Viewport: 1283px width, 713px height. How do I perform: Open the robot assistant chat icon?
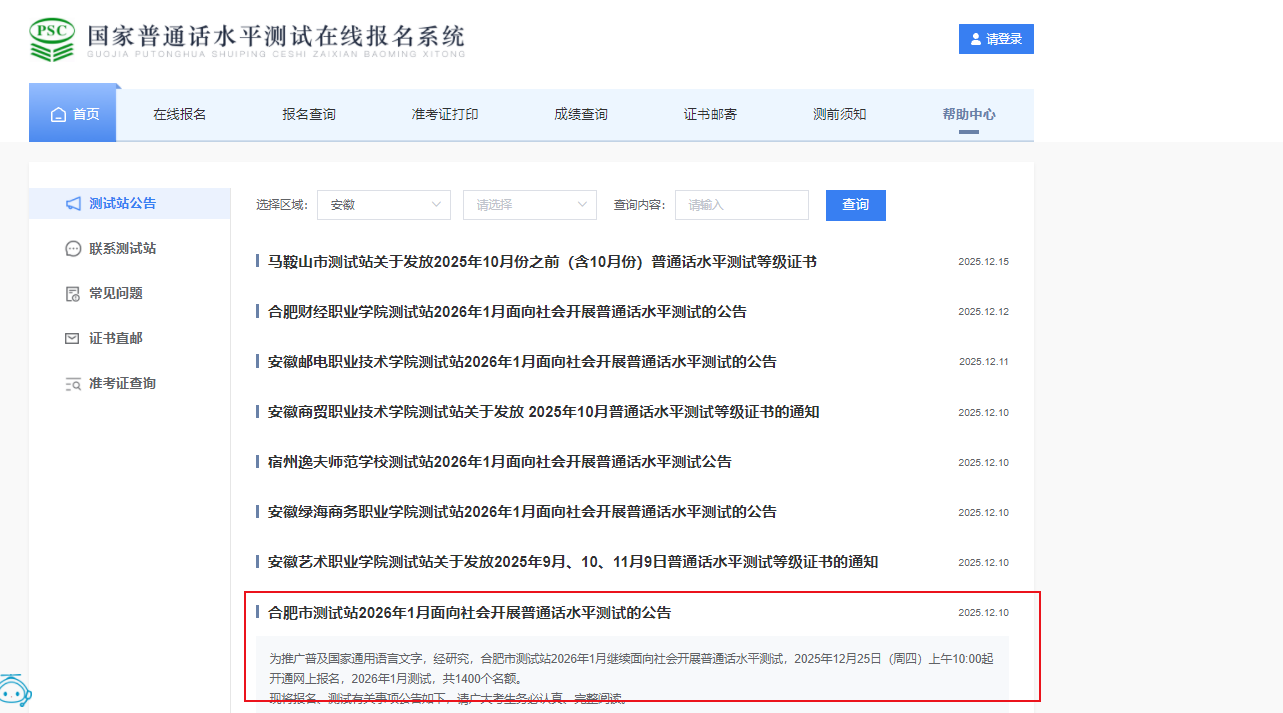(13, 692)
